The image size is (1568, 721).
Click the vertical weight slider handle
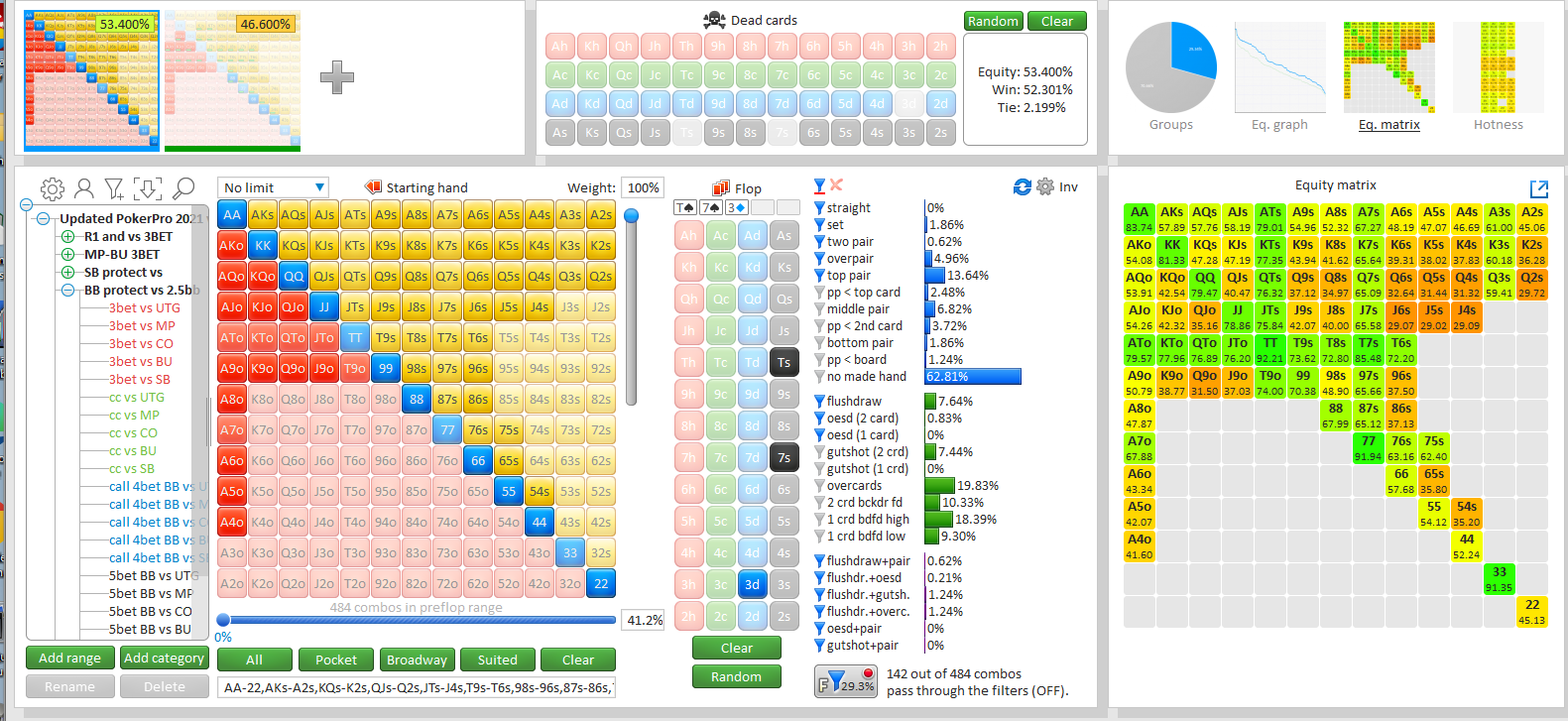(631, 215)
